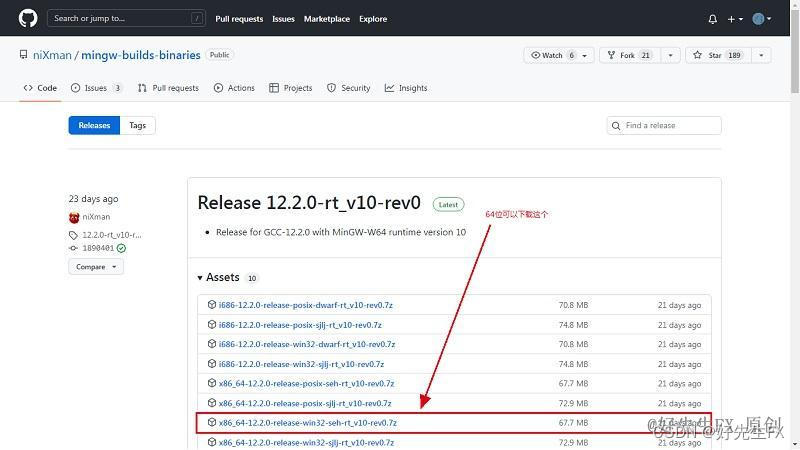Open commit 1890401 link
The width and height of the screenshot is (800, 450).
pos(98,248)
